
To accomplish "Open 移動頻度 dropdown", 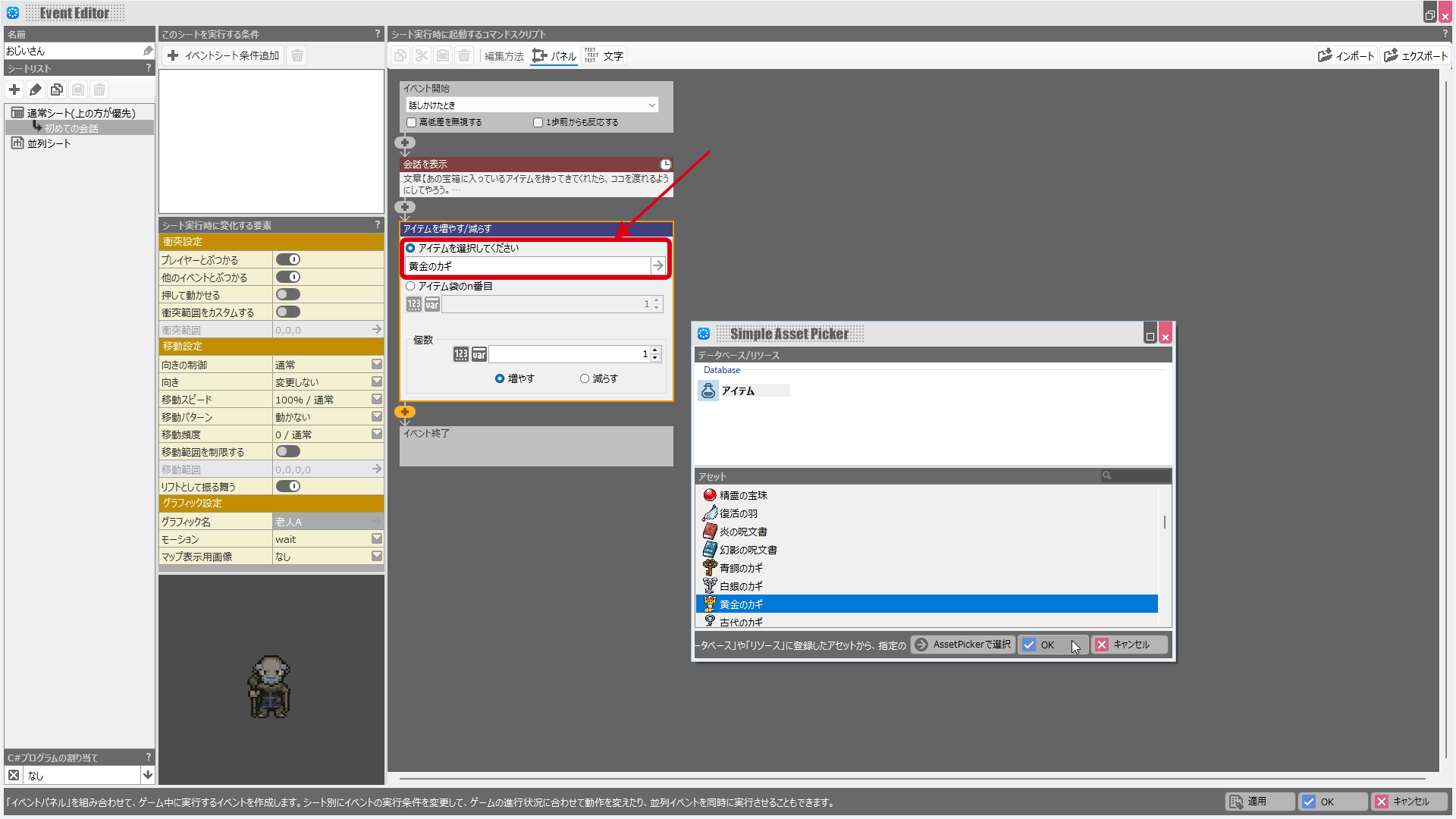I will pyautogui.click(x=377, y=434).
